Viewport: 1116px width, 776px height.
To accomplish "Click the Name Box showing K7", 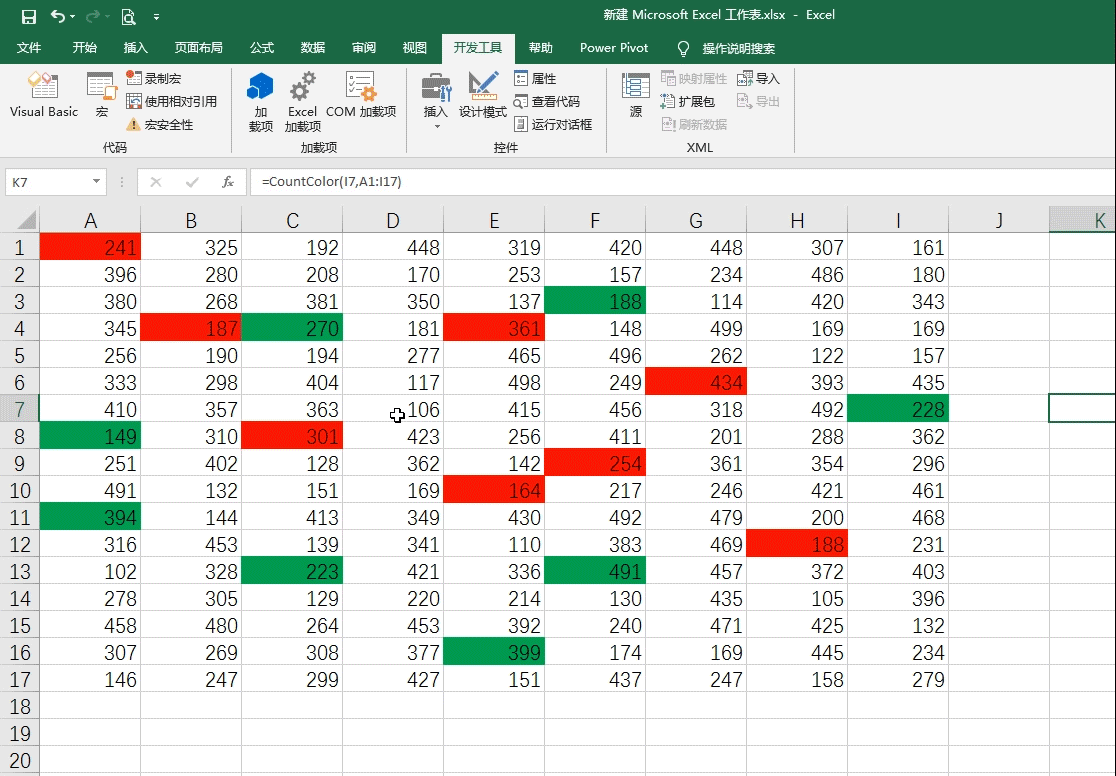I will click(x=47, y=182).
